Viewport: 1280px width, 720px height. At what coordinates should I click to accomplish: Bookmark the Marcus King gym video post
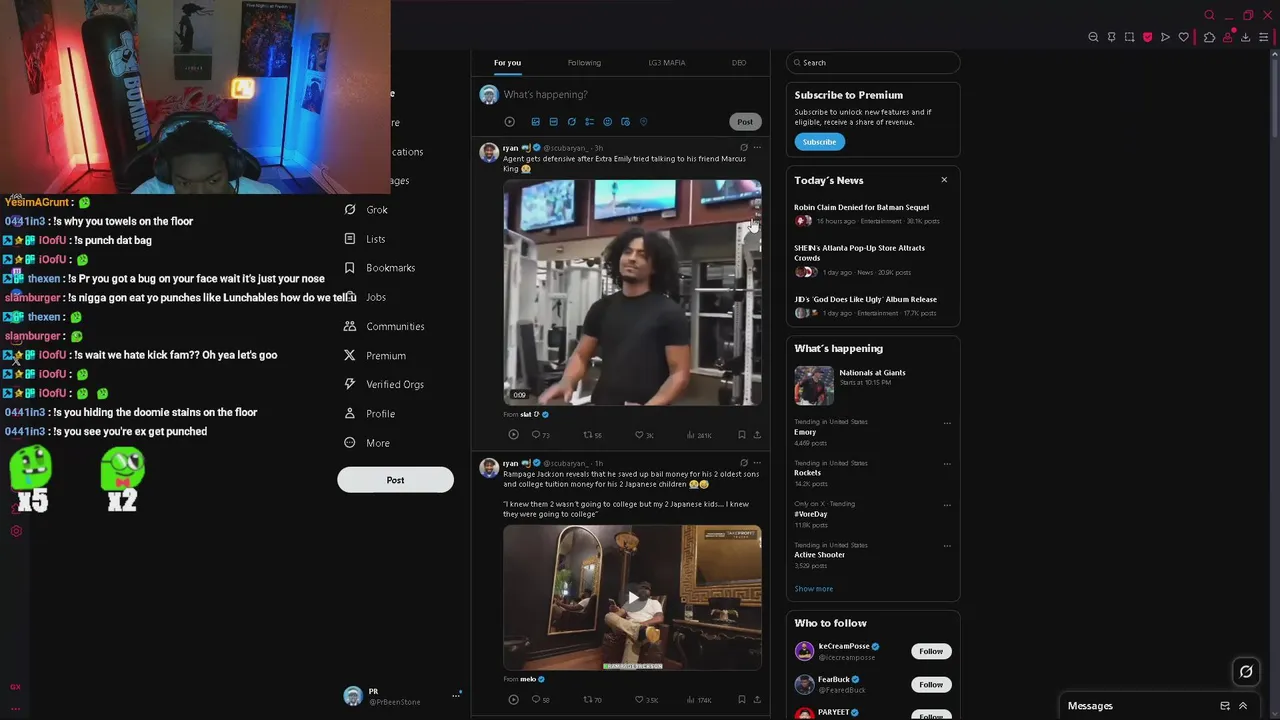coord(741,435)
